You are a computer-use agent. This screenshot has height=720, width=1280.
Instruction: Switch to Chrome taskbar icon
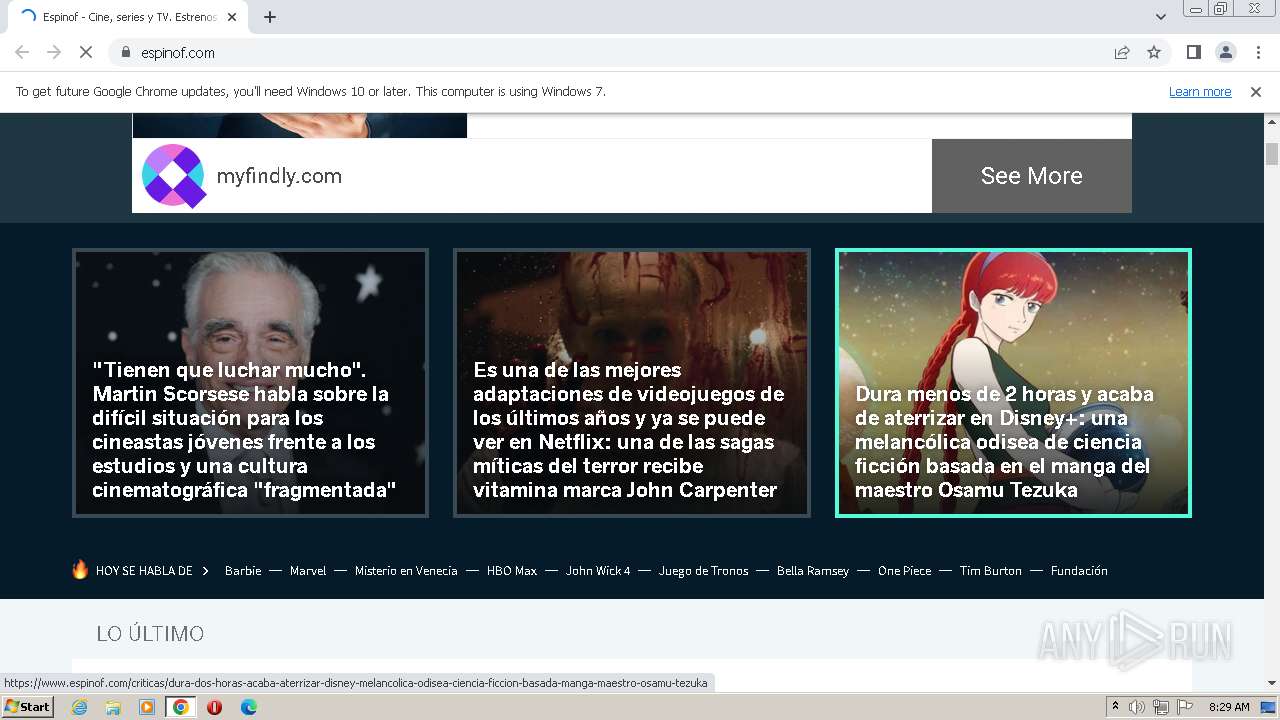pyautogui.click(x=181, y=707)
